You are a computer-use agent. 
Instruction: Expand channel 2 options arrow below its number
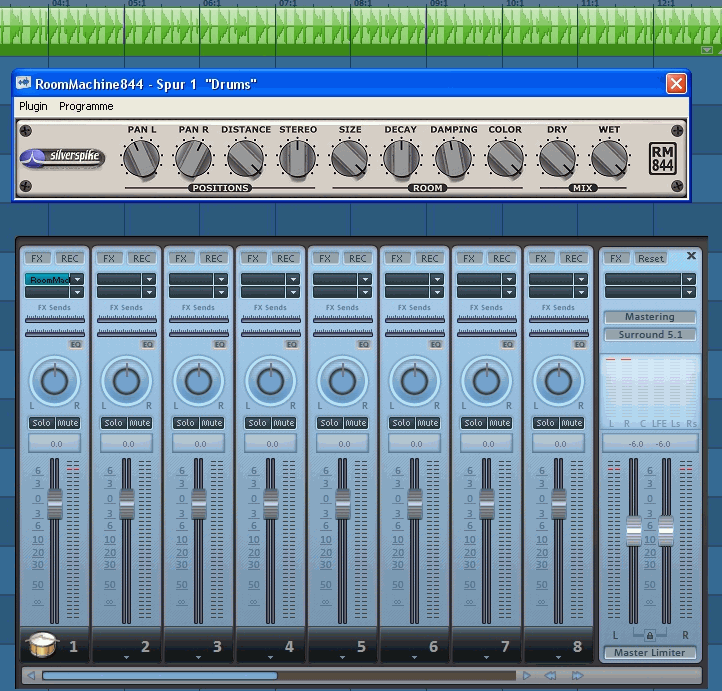(127, 658)
